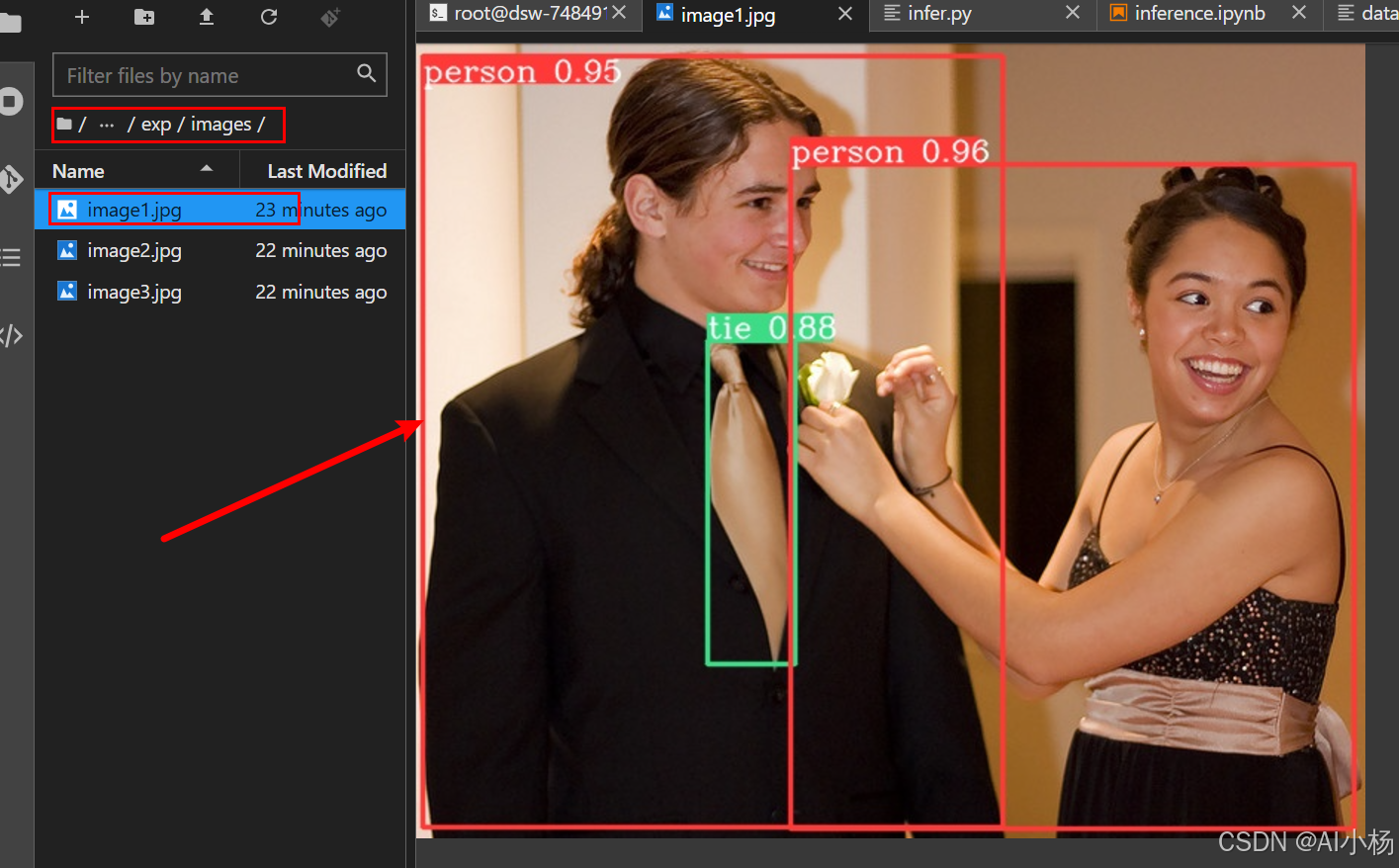Screen dimensions: 1399x868
Task: Select image2.jpg in the file list
Action: (134, 251)
